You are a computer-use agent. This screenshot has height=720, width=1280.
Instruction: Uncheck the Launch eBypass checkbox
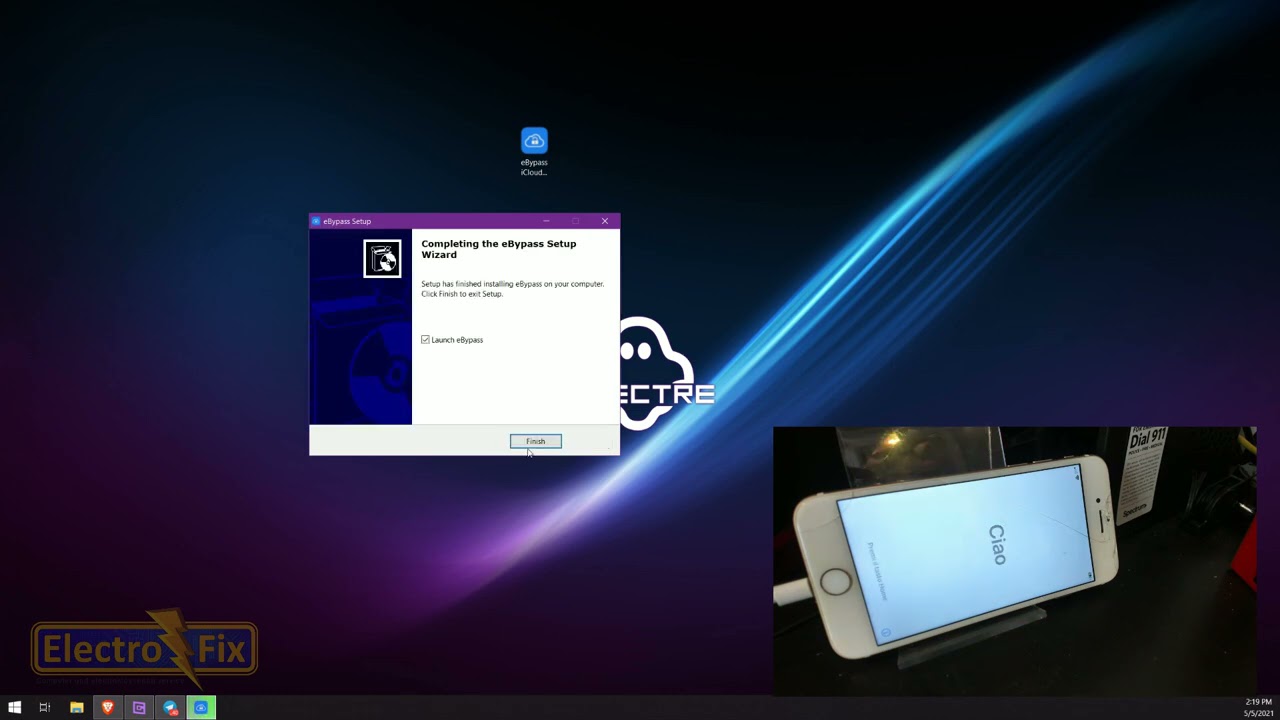(x=426, y=340)
